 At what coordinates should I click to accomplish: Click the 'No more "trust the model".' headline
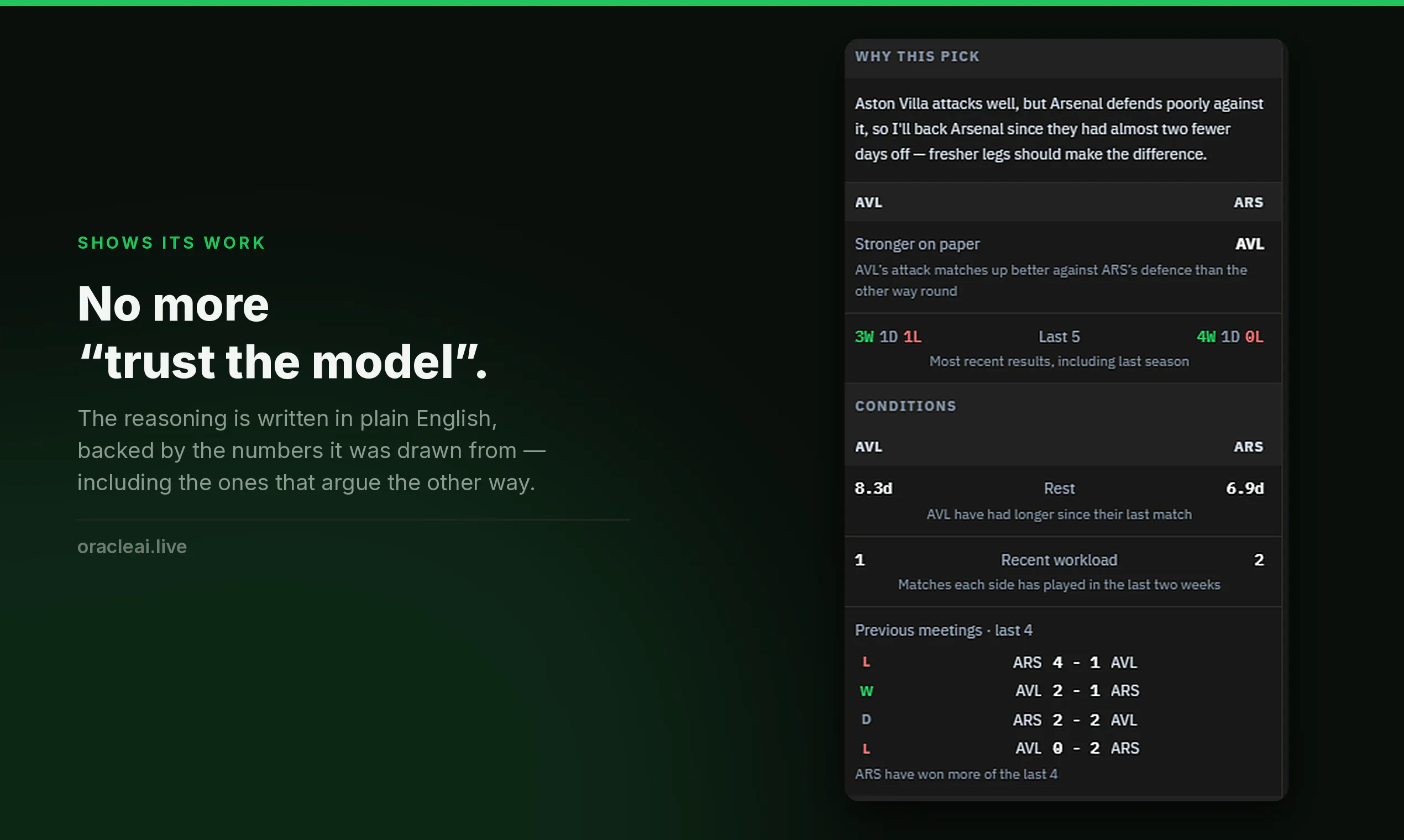tap(282, 333)
